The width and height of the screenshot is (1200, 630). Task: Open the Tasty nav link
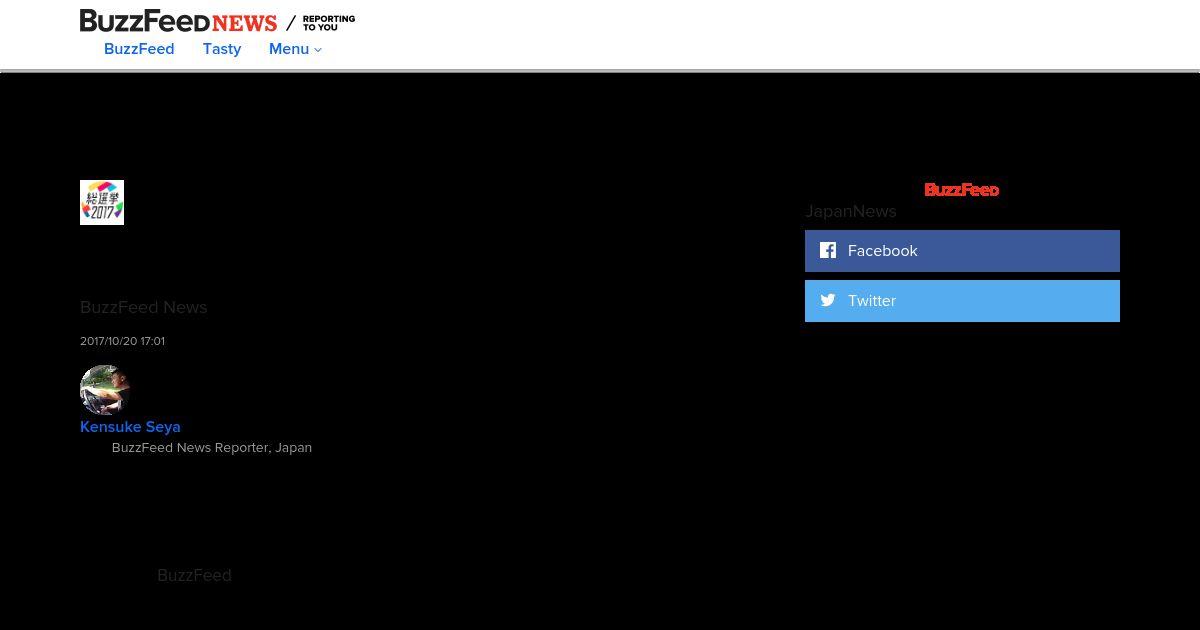(x=222, y=49)
